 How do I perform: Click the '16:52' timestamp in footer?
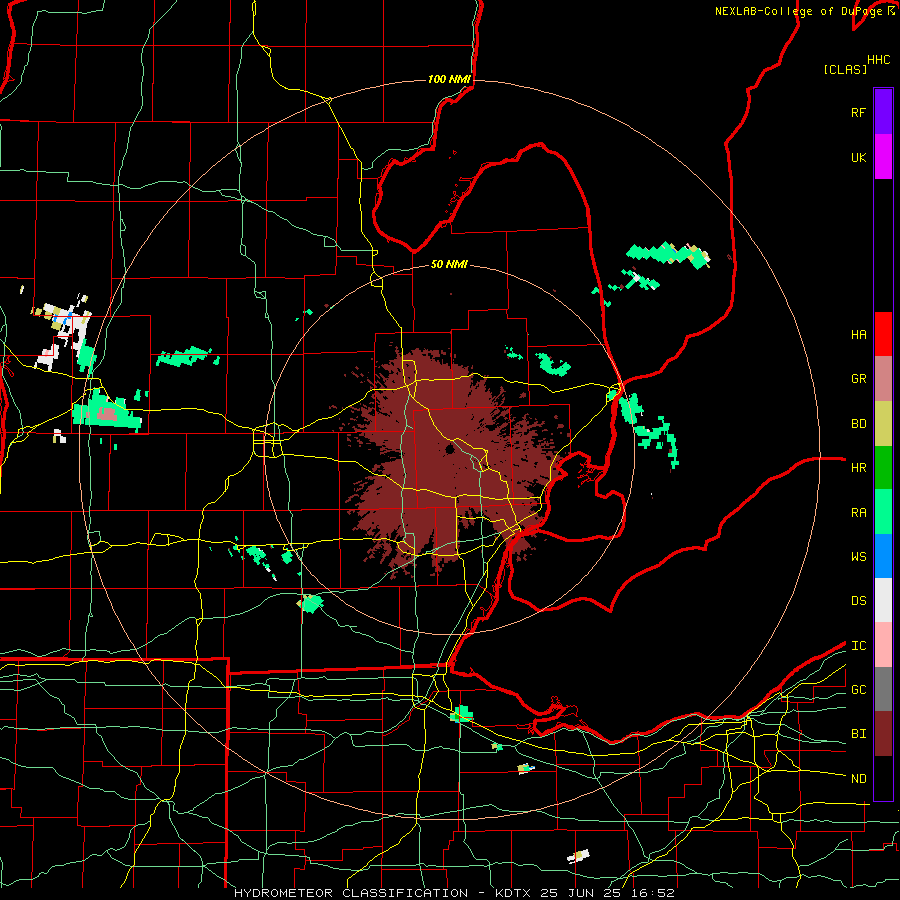[651, 893]
